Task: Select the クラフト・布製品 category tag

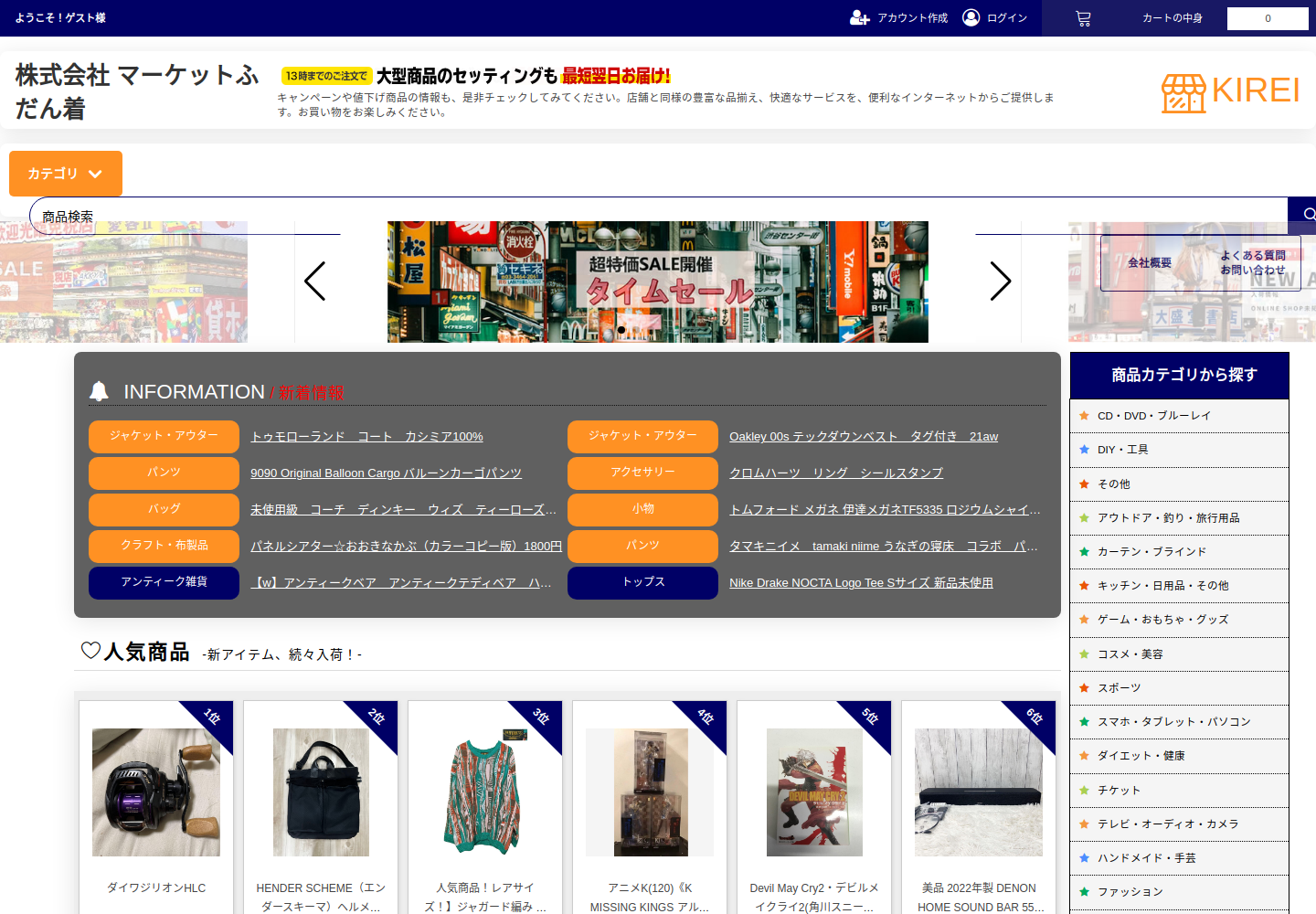Action: [x=164, y=546]
